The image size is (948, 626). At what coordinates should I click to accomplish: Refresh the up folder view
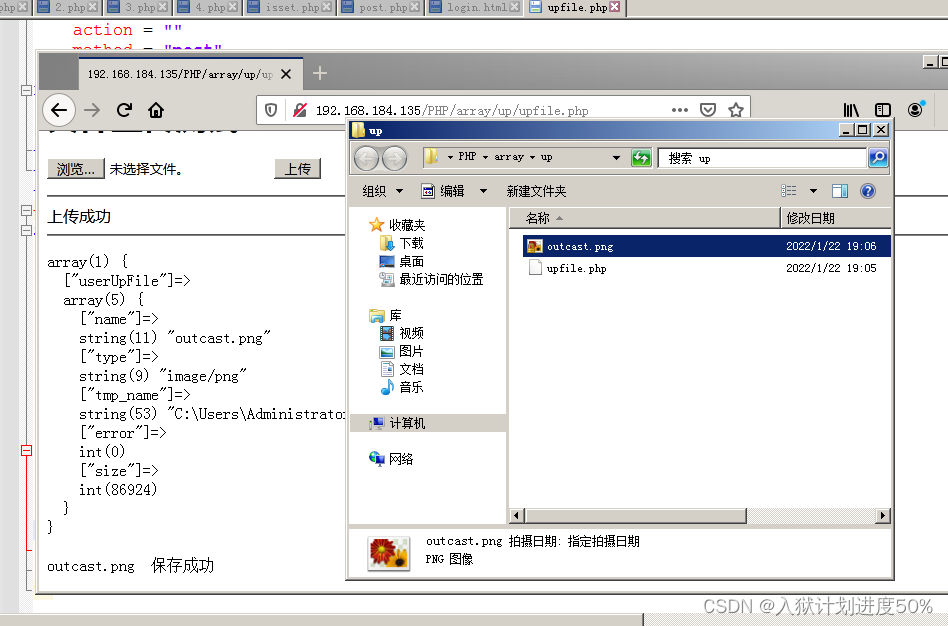pos(641,158)
